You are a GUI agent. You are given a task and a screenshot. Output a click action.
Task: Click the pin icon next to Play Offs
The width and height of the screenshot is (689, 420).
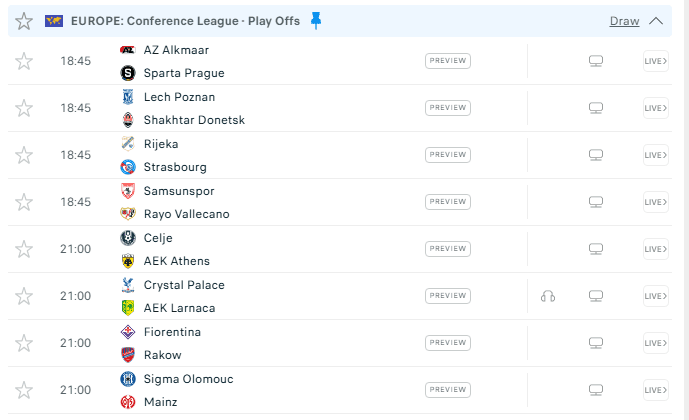(x=317, y=20)
